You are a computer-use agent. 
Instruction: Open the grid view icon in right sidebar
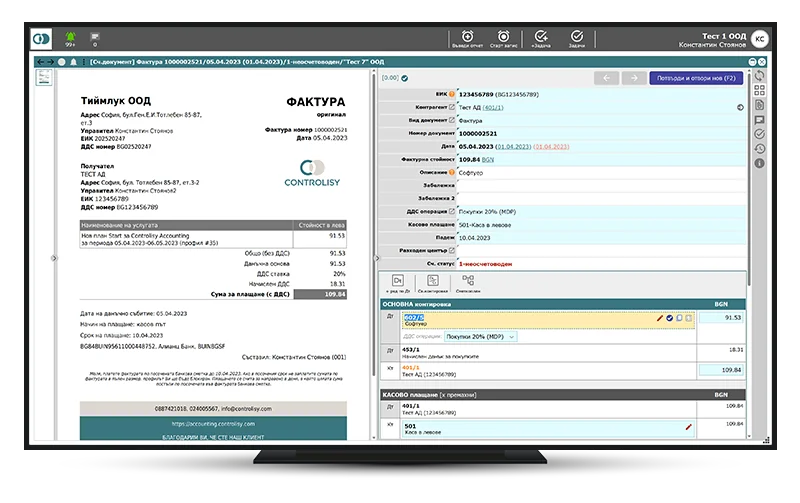coord(759,90)
